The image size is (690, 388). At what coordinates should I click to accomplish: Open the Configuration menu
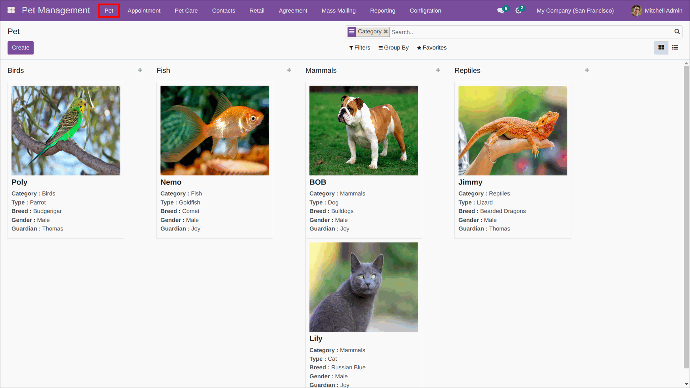(x=425, y=11)
